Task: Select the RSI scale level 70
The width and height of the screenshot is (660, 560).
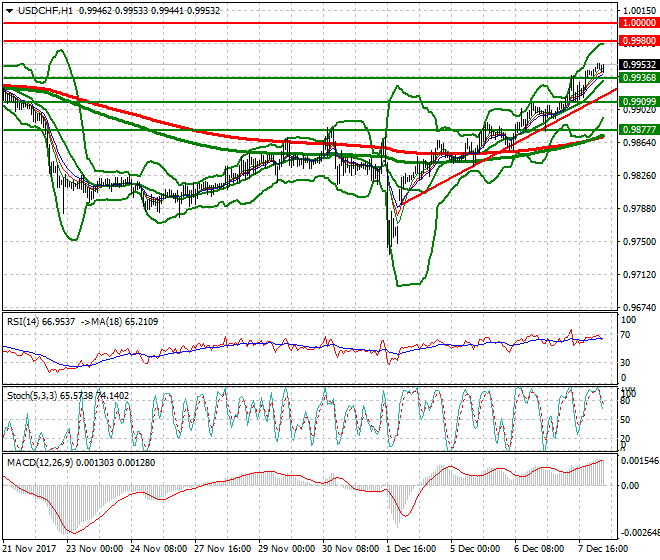Action: tap(625, 335)
